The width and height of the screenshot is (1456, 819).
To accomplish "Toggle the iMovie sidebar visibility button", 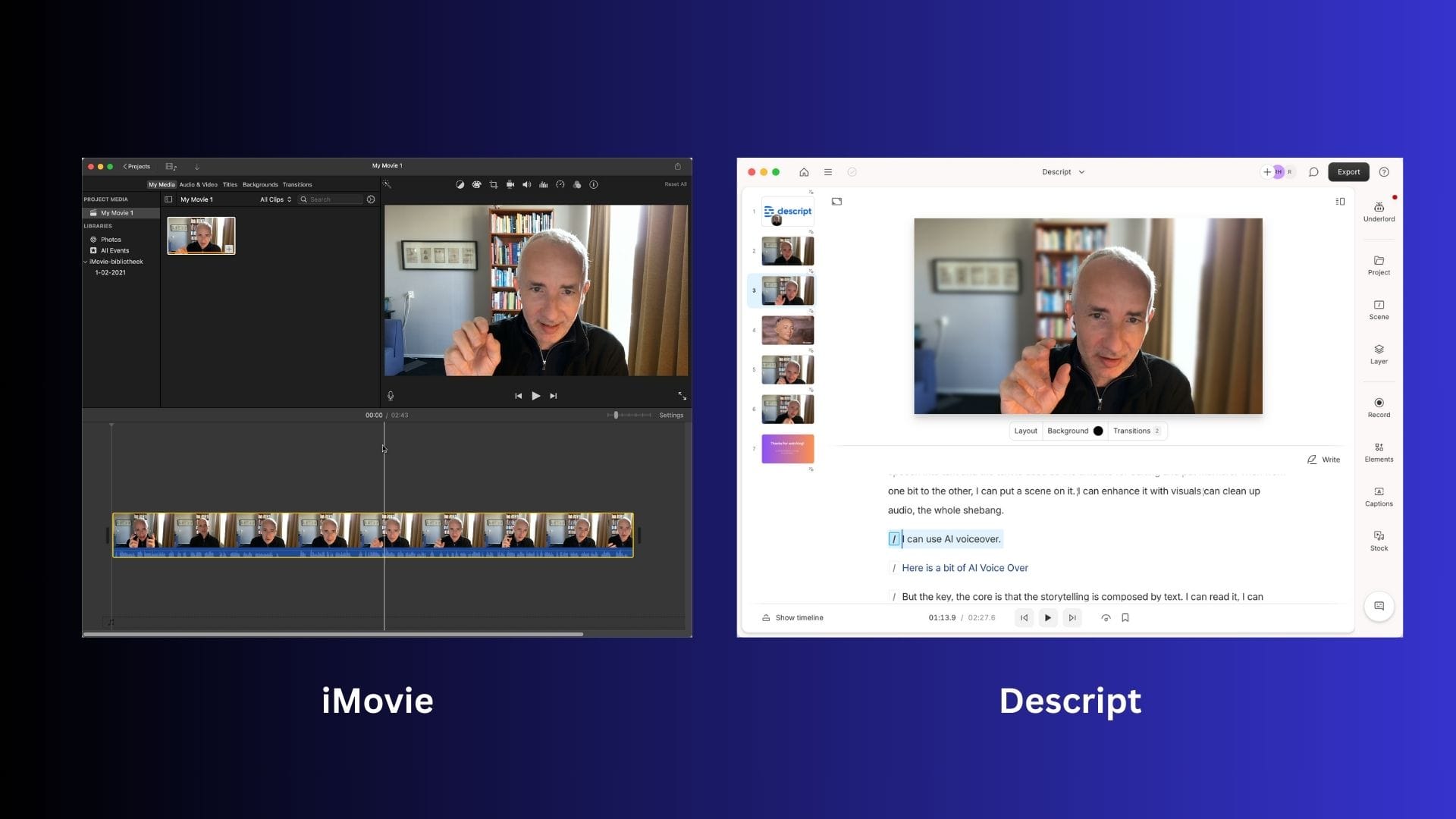I will coord(168,199).
